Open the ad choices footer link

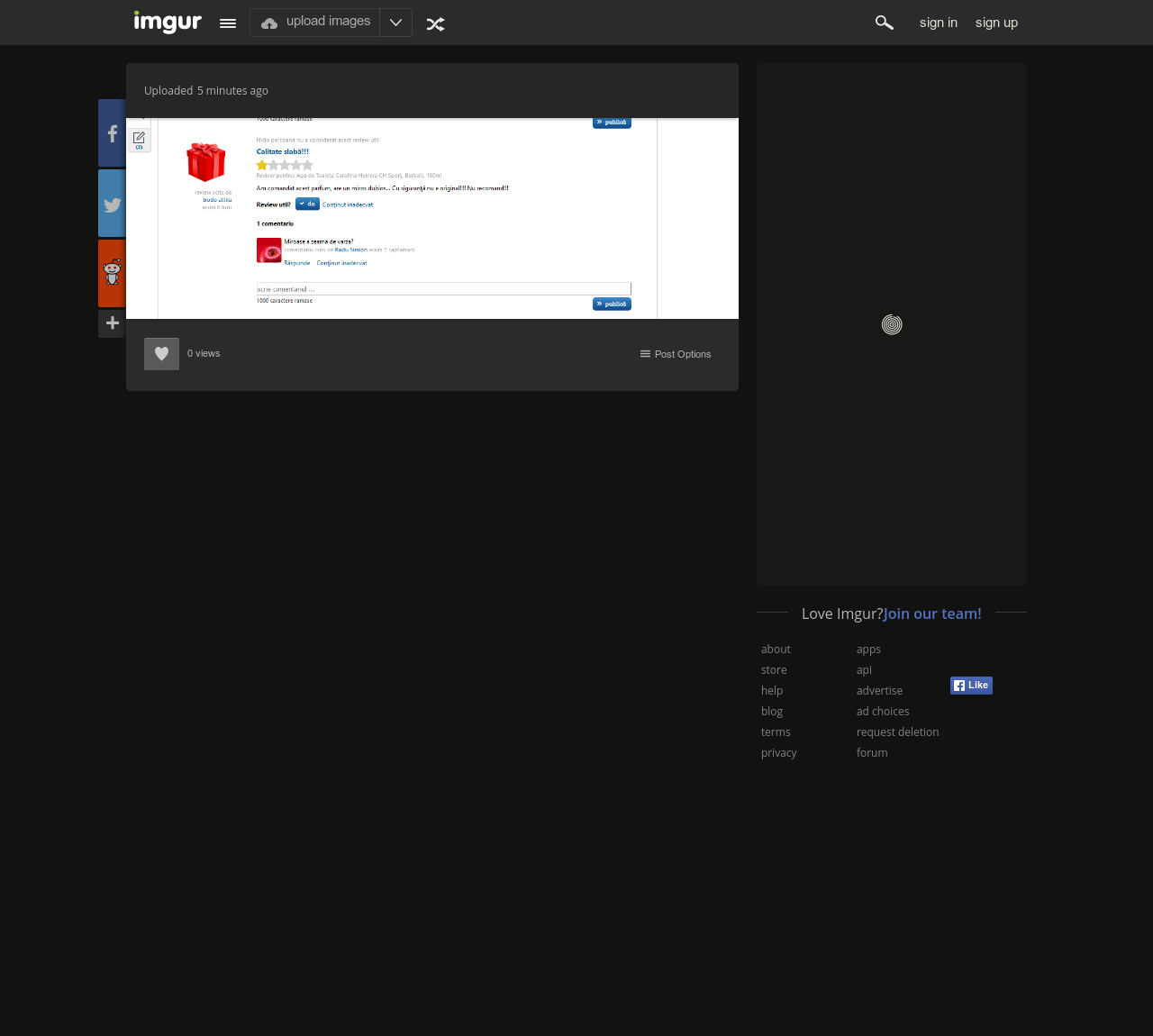click(883, 712)
